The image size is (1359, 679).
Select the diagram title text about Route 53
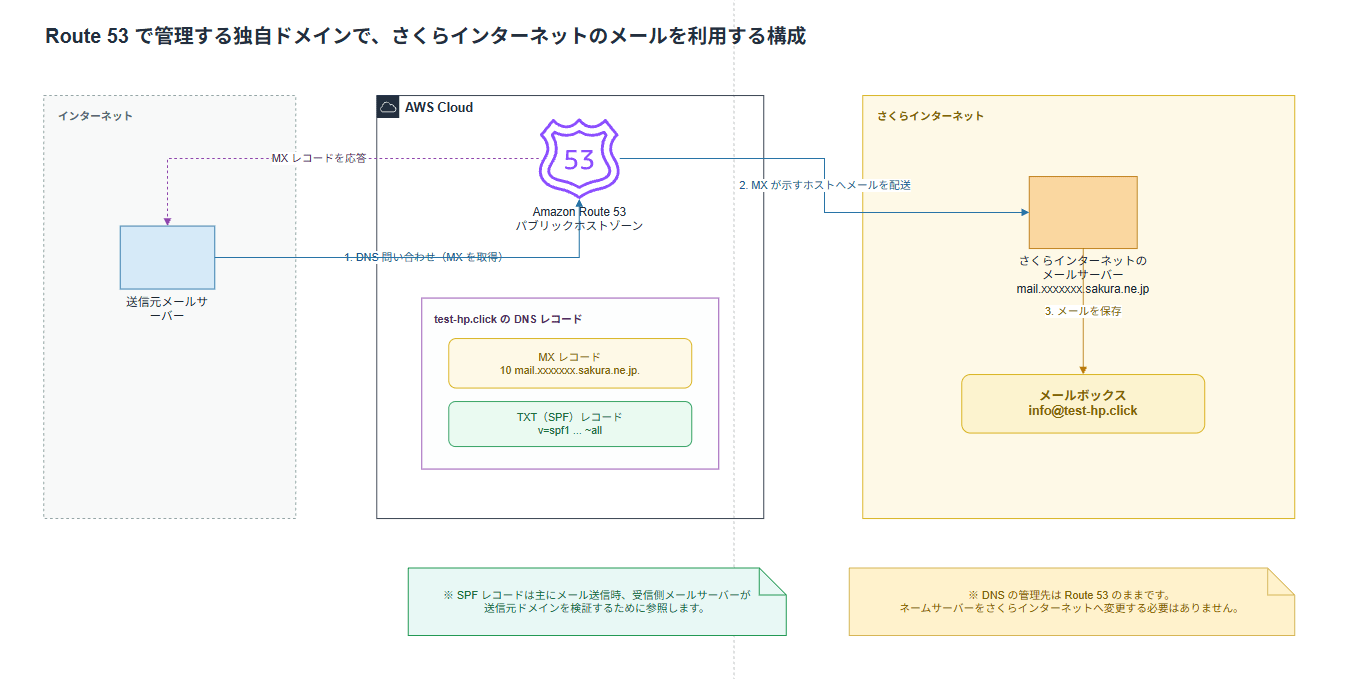[x=426, y=36]
